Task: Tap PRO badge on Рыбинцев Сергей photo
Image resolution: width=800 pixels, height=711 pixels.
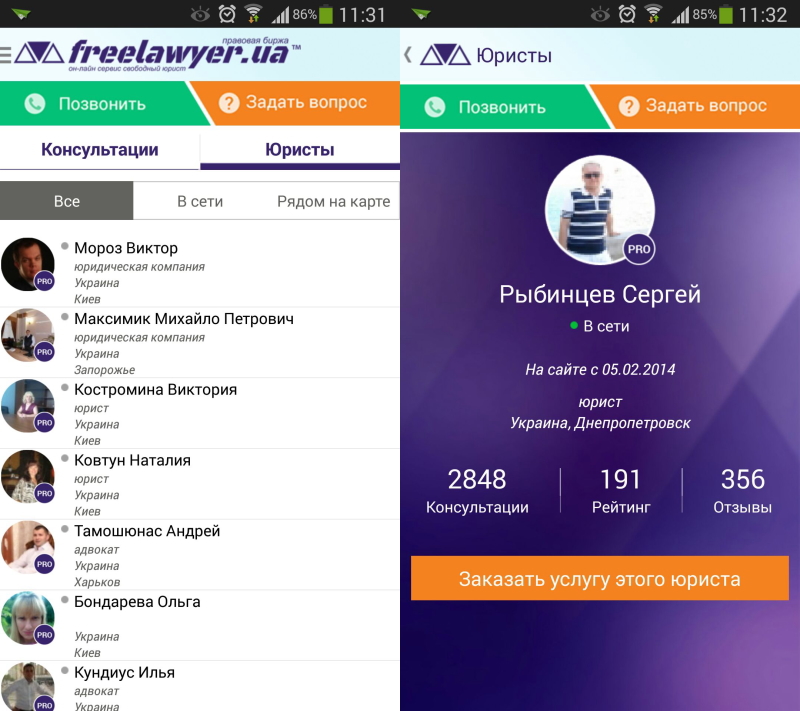Action: pos(639,249)
